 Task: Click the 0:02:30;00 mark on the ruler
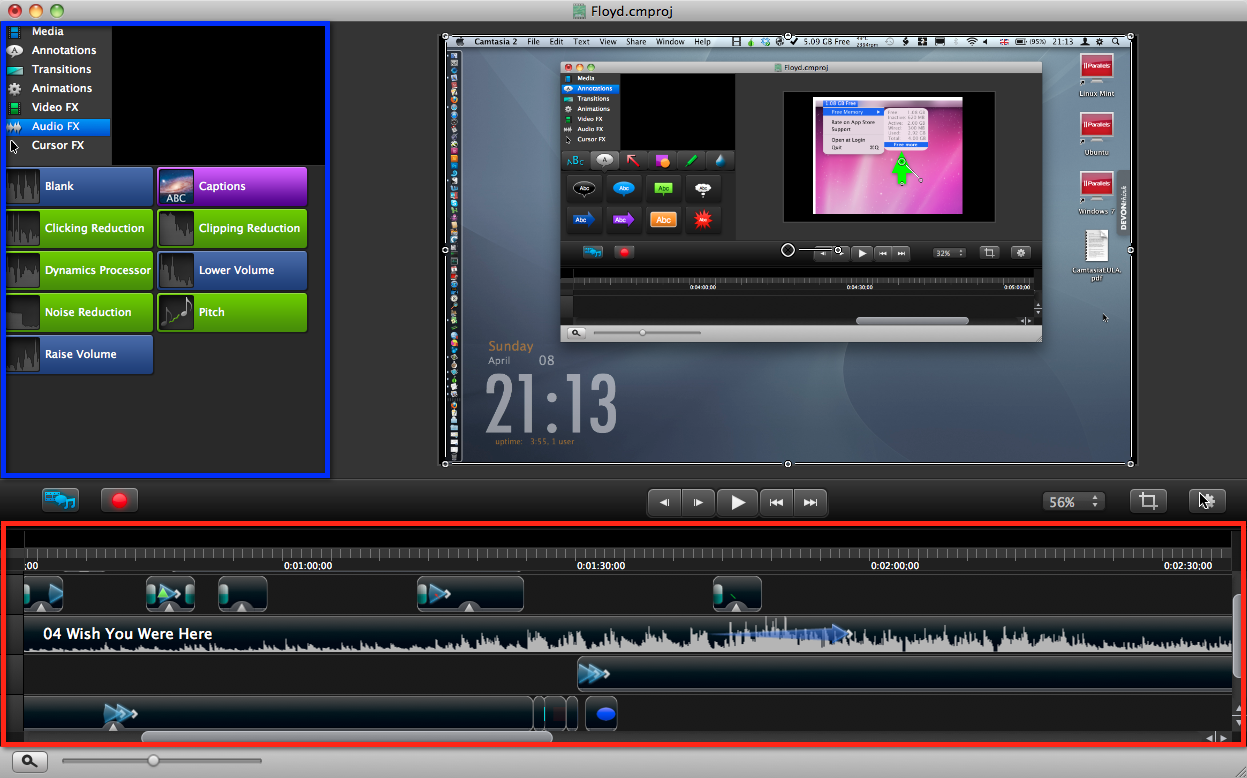pyautogui.click(x=1188, y=565)
